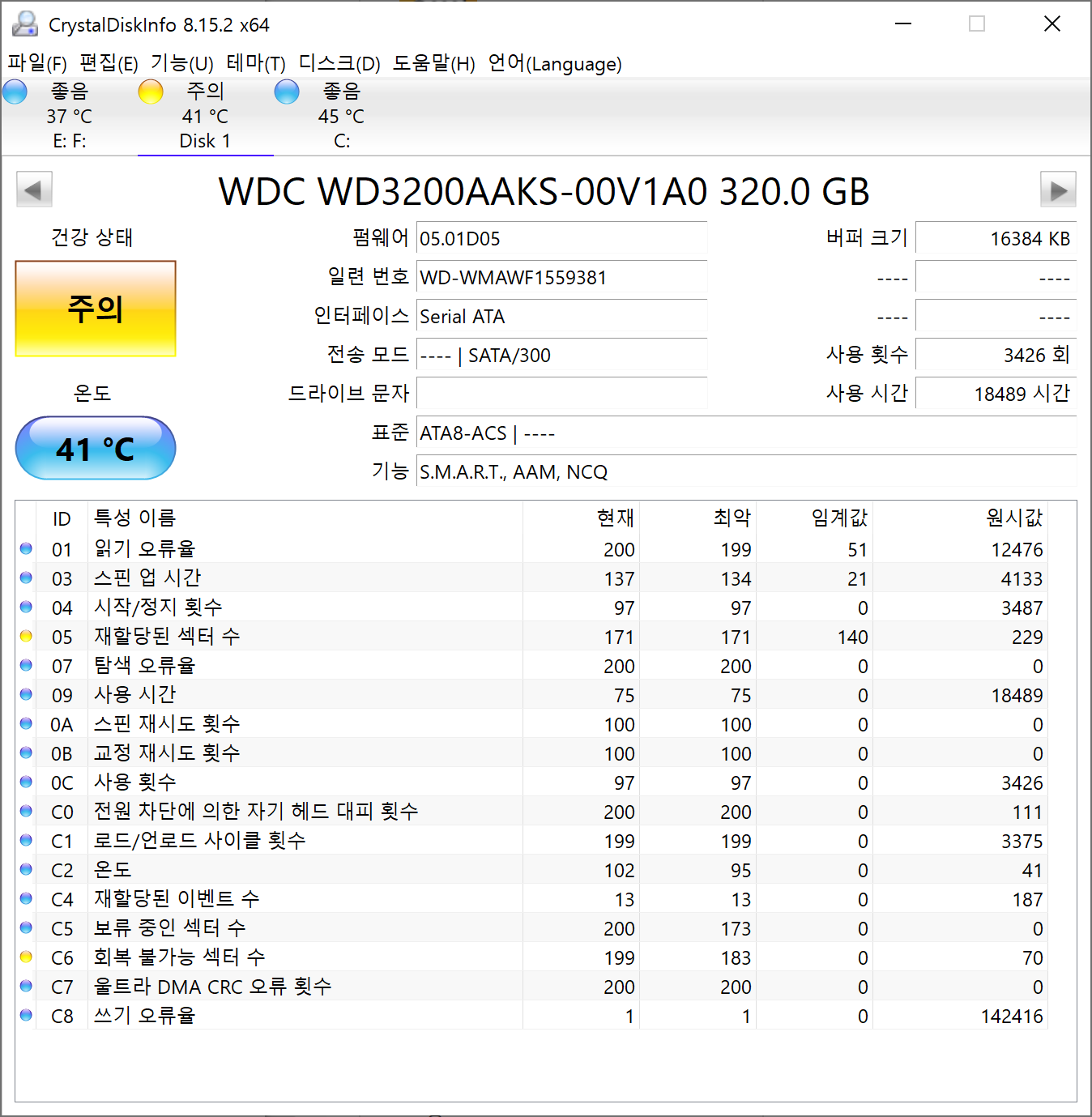Click yellow status dot for C6 회복 불가능 섹터 수

[x=26, y=957]
